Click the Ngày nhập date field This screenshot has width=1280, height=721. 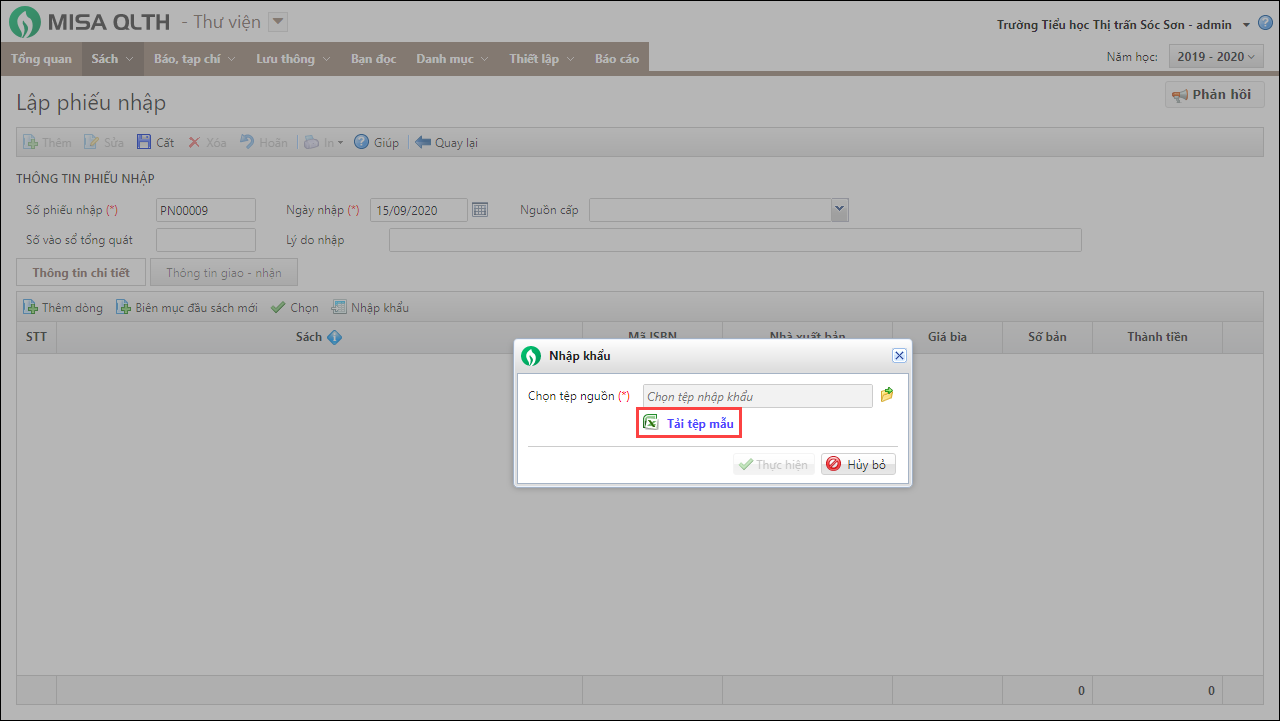click(419, 210)
